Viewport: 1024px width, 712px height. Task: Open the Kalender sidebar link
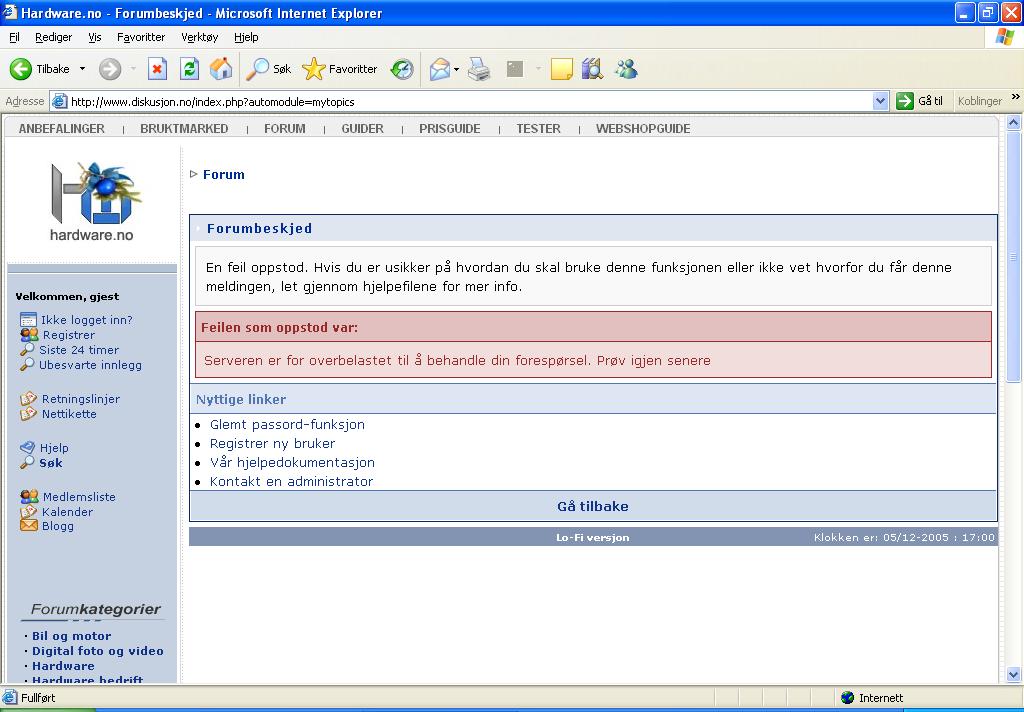point(67,512)
